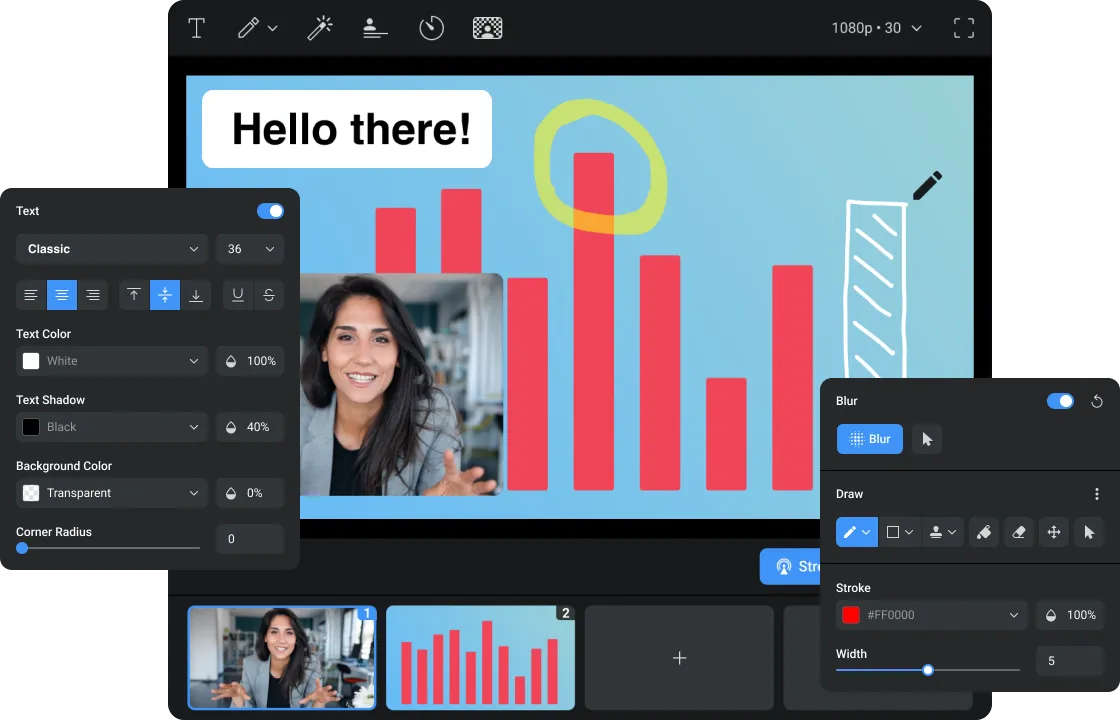Open Draw panel three-dot menu
The height and width of the screenshot is (720, 1120).
[x=1096, y=494]
